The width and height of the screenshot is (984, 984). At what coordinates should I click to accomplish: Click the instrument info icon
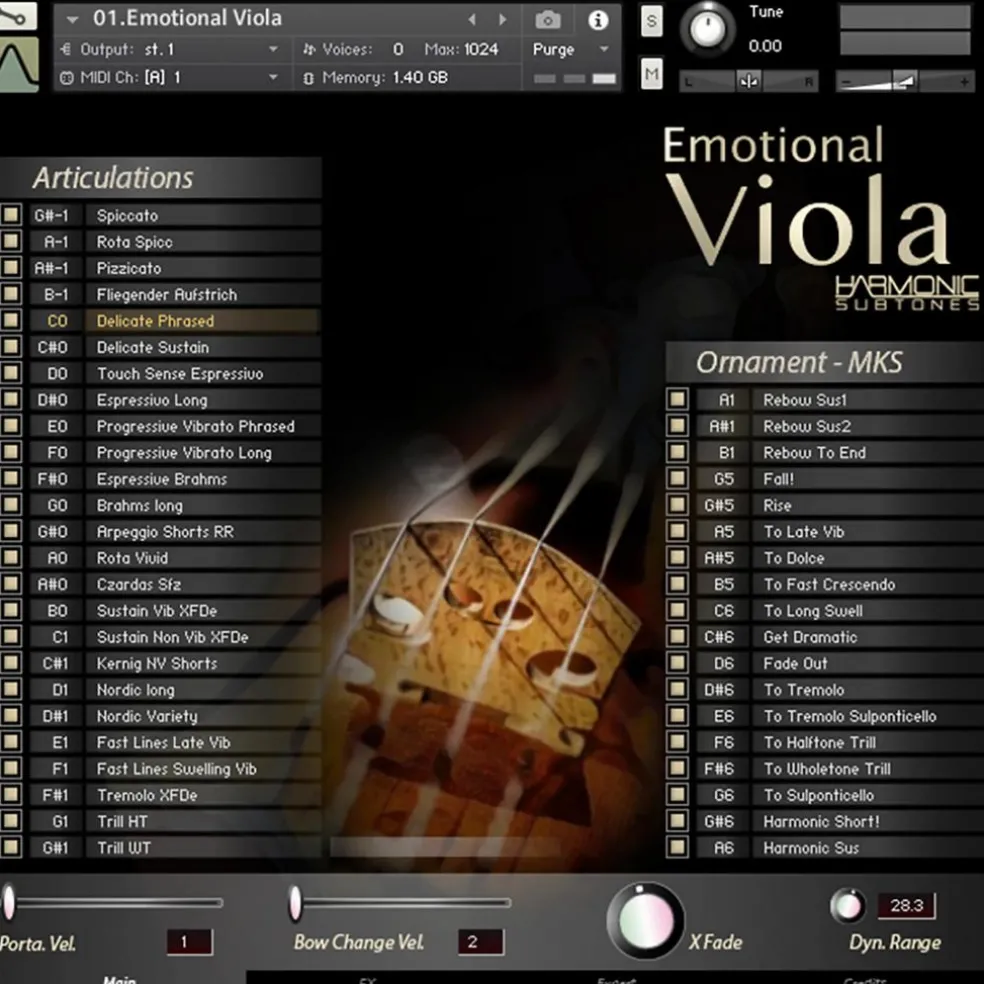coord(597,20)
